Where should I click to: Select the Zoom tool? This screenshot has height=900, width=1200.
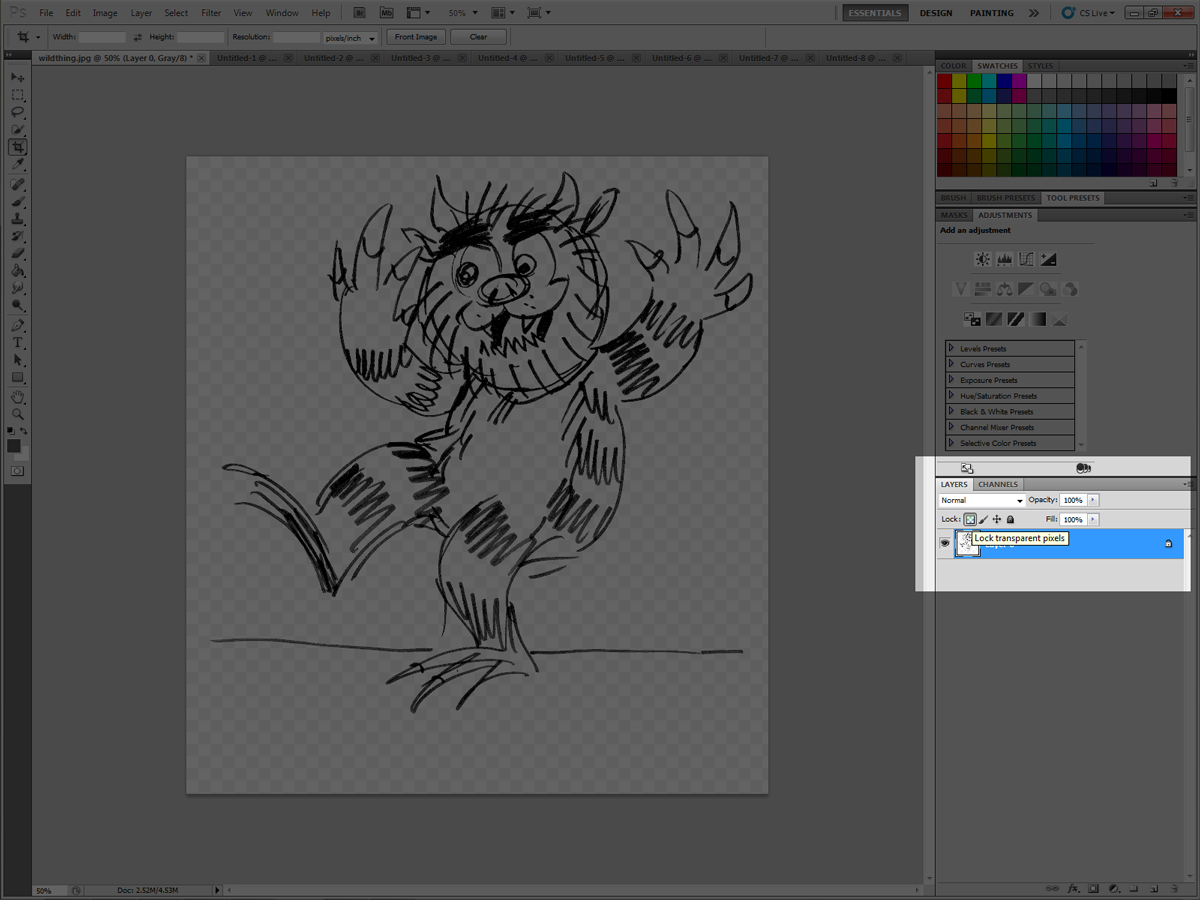[x=18, y=414]
